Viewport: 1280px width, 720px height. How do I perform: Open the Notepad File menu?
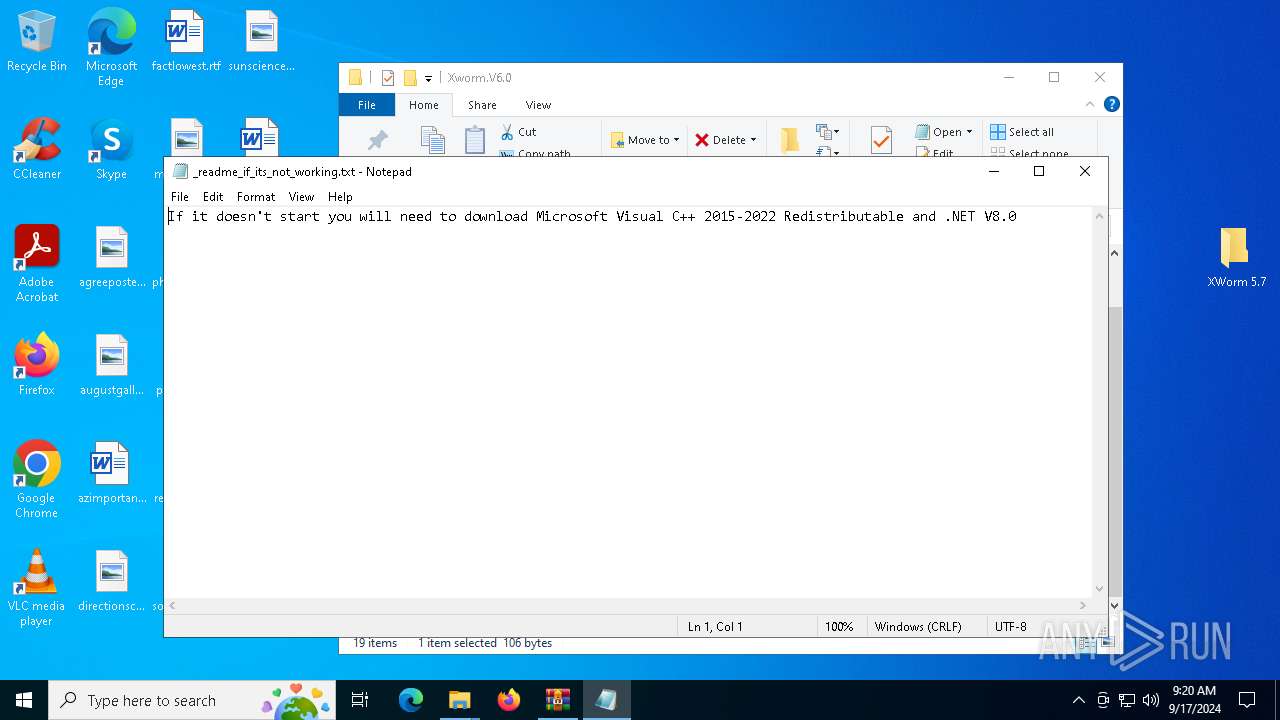pos(180,197)
